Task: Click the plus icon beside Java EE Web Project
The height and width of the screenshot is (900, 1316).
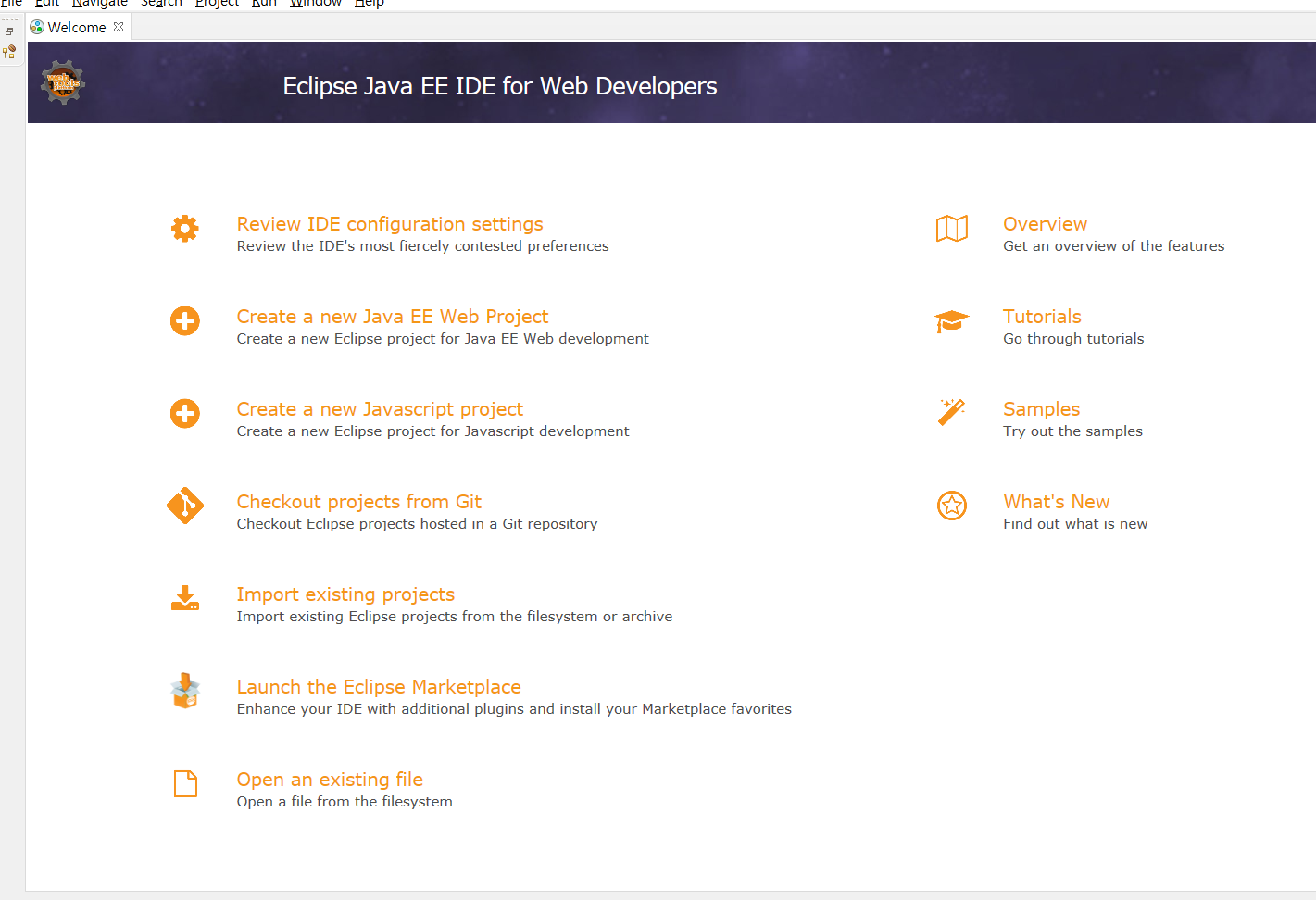Action: (185, 320)
